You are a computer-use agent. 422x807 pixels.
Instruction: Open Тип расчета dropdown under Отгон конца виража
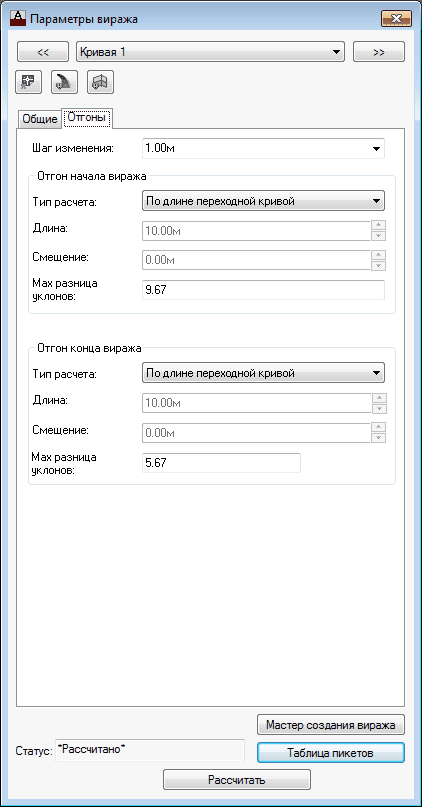point(263,373)
